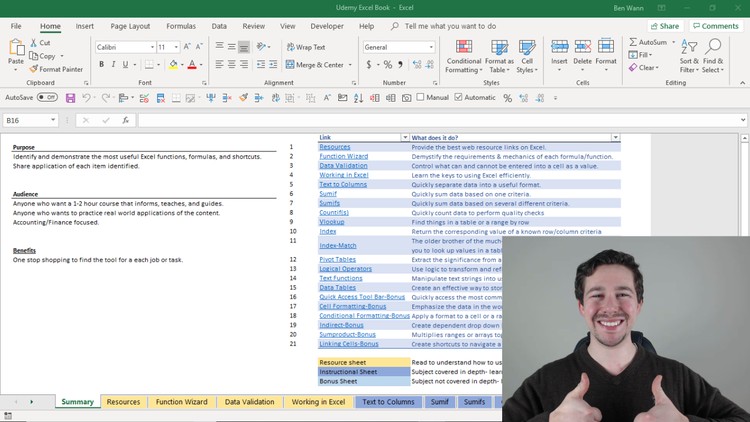Image resolution: width=750 pixels, height=422 pixels.
Task: Click the AutoSum sigma icon
Action: [633, 42]
